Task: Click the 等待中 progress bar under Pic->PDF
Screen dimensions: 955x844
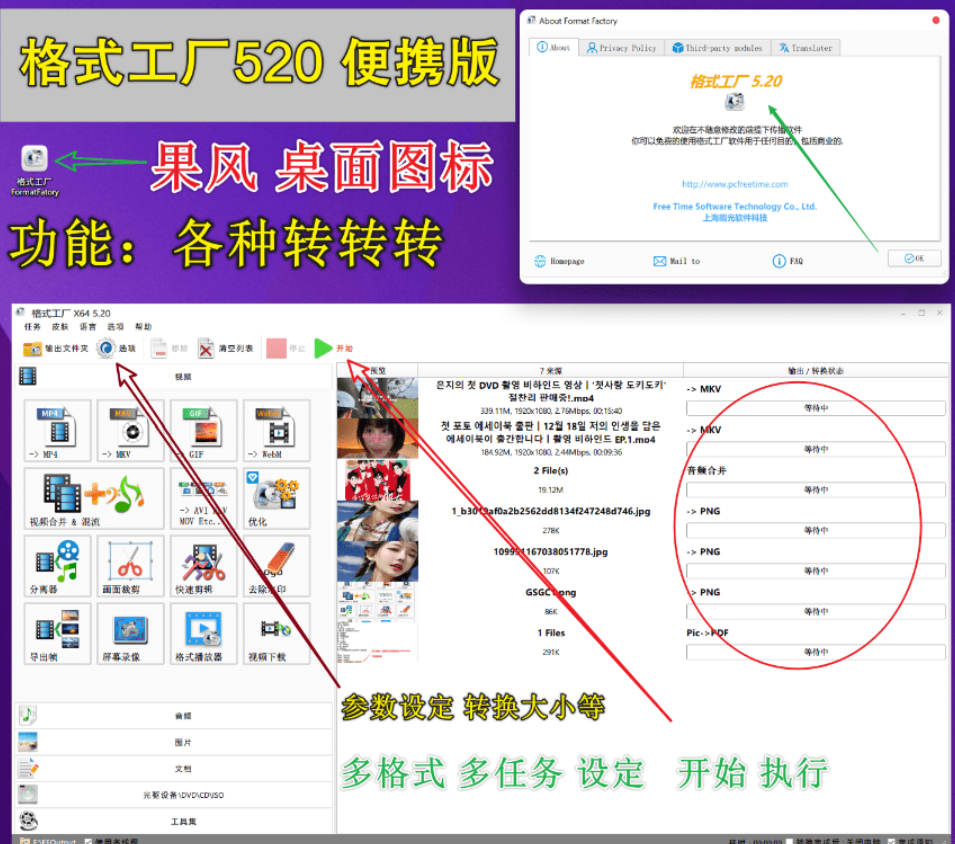Action: tap(815, 652)
